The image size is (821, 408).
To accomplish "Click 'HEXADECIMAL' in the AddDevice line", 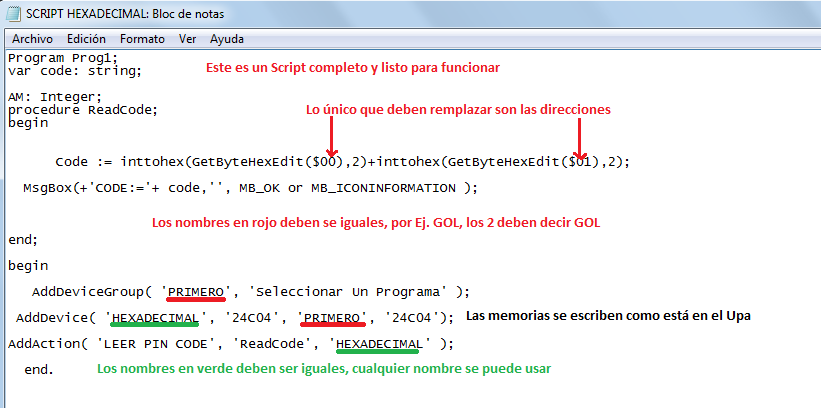I will [155, 317].
